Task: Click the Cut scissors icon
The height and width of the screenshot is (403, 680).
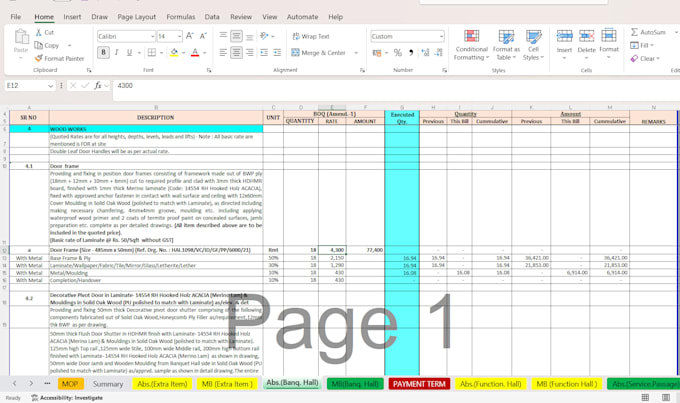Action: pyautogui.click(x=39, y=32)
